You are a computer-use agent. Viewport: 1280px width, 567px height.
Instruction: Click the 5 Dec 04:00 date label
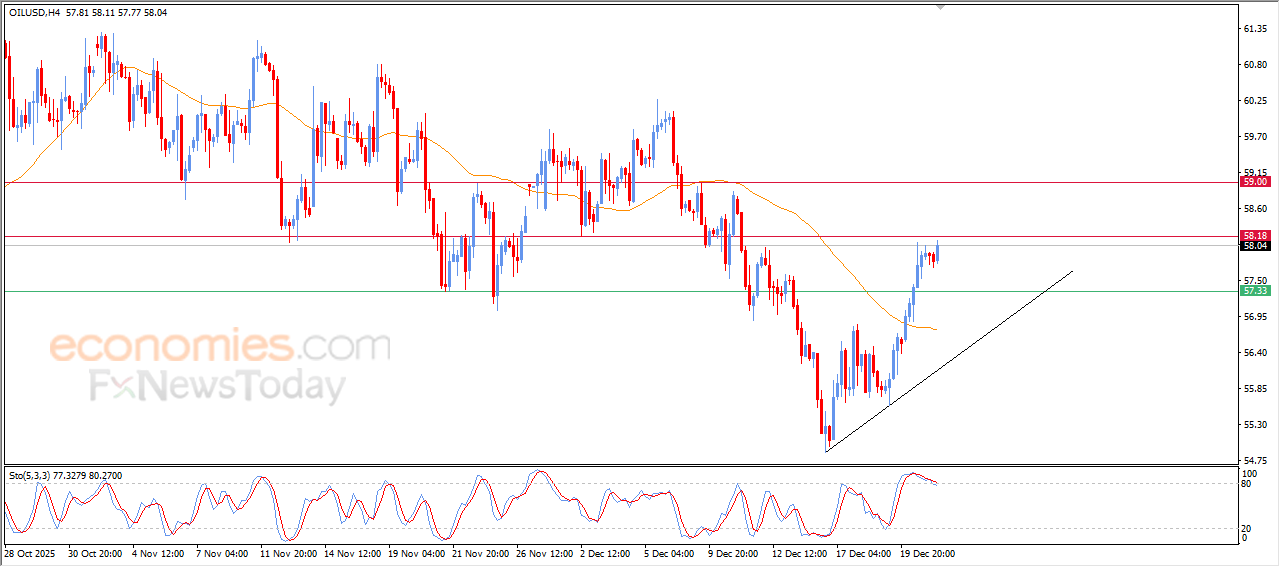[670, 552]
